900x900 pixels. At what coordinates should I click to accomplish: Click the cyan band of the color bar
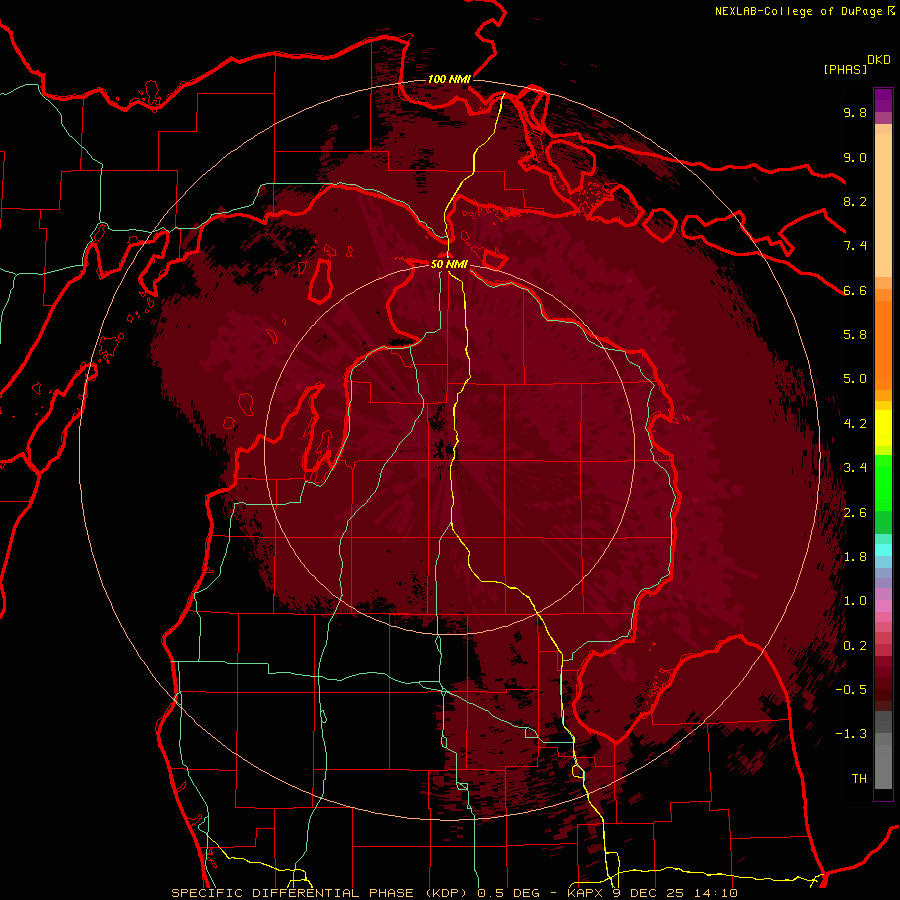883,550
